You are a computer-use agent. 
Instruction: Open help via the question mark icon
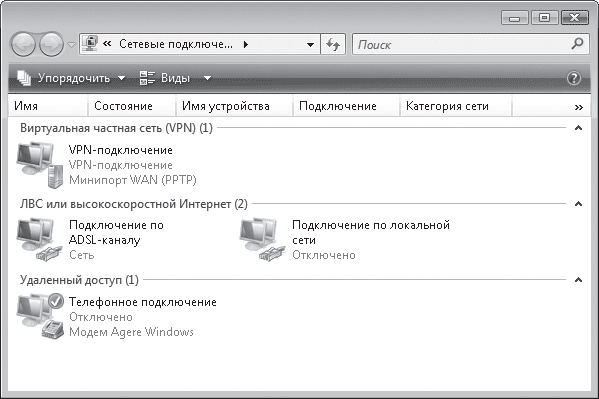(574, 78)
